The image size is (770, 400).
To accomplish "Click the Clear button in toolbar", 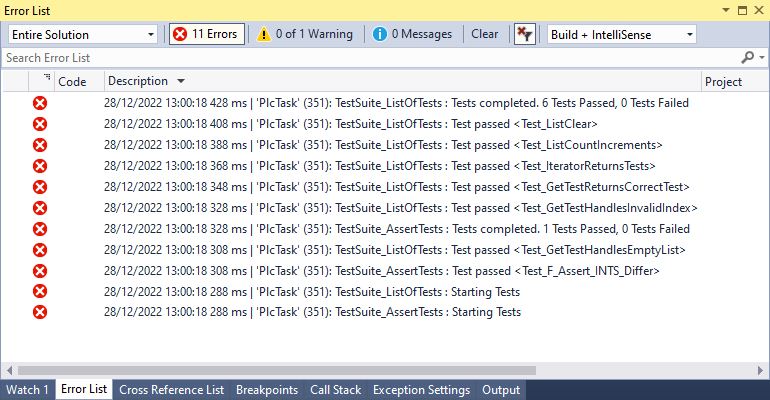I will (485, 34).
